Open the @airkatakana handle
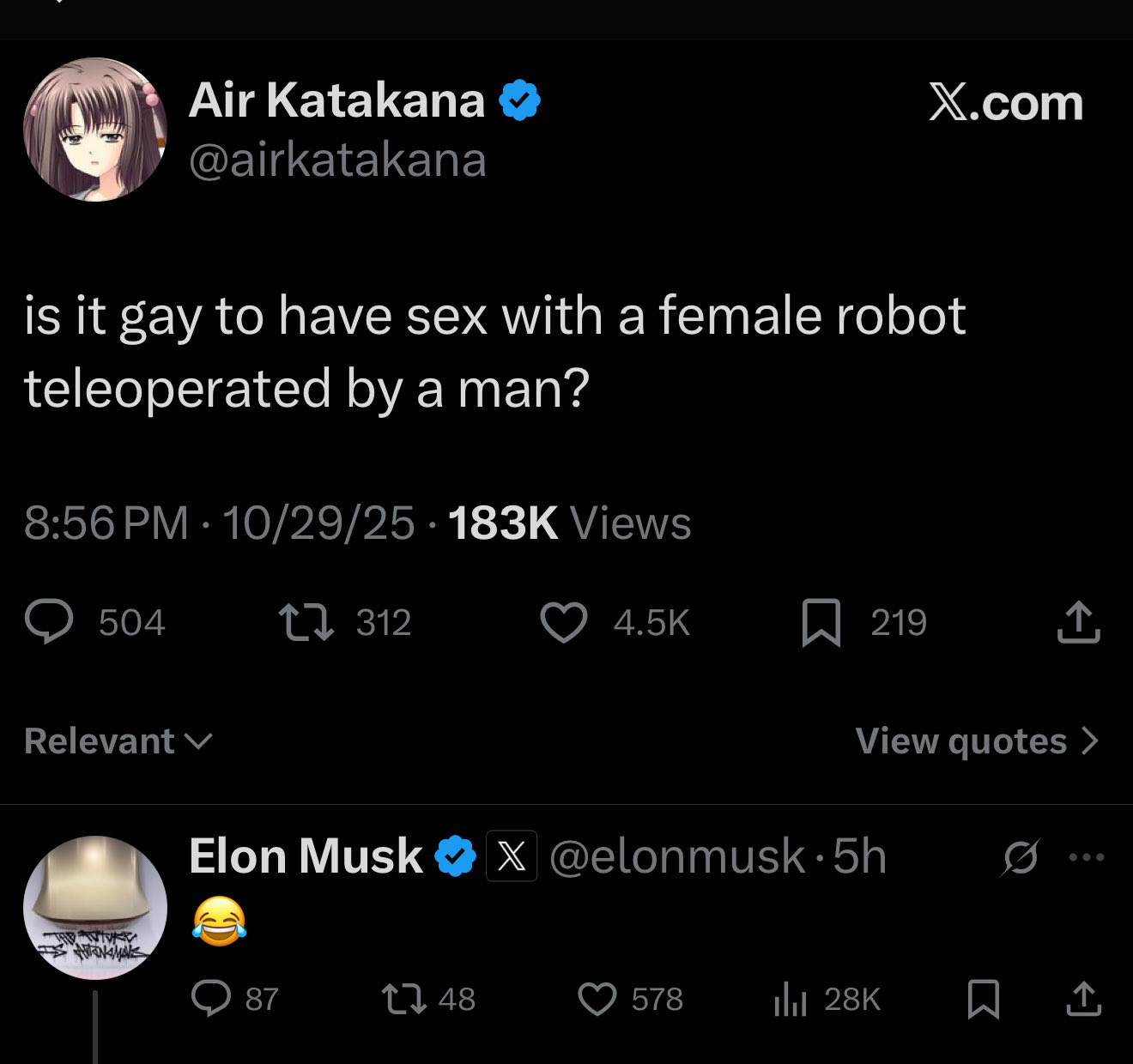The image size is (1133, 1064). tap(337, 160)
